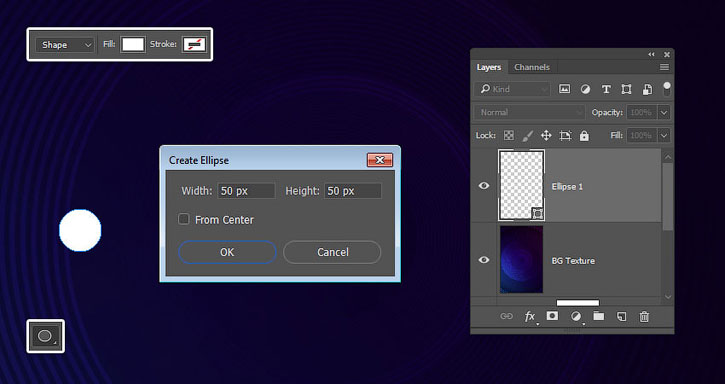Switch to the Channels tab
Screen dimensions: 725x384
(x=532, y=68)
